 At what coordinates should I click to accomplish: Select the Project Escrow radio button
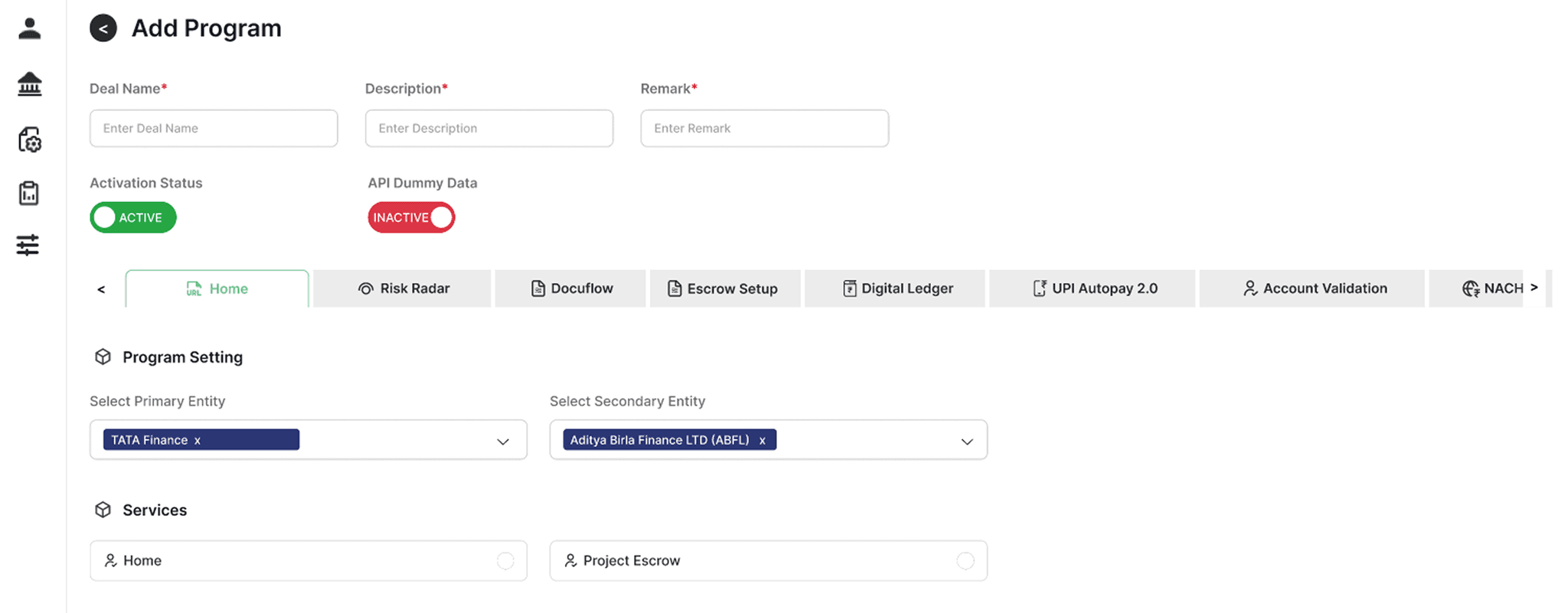(x=965, y=561)
